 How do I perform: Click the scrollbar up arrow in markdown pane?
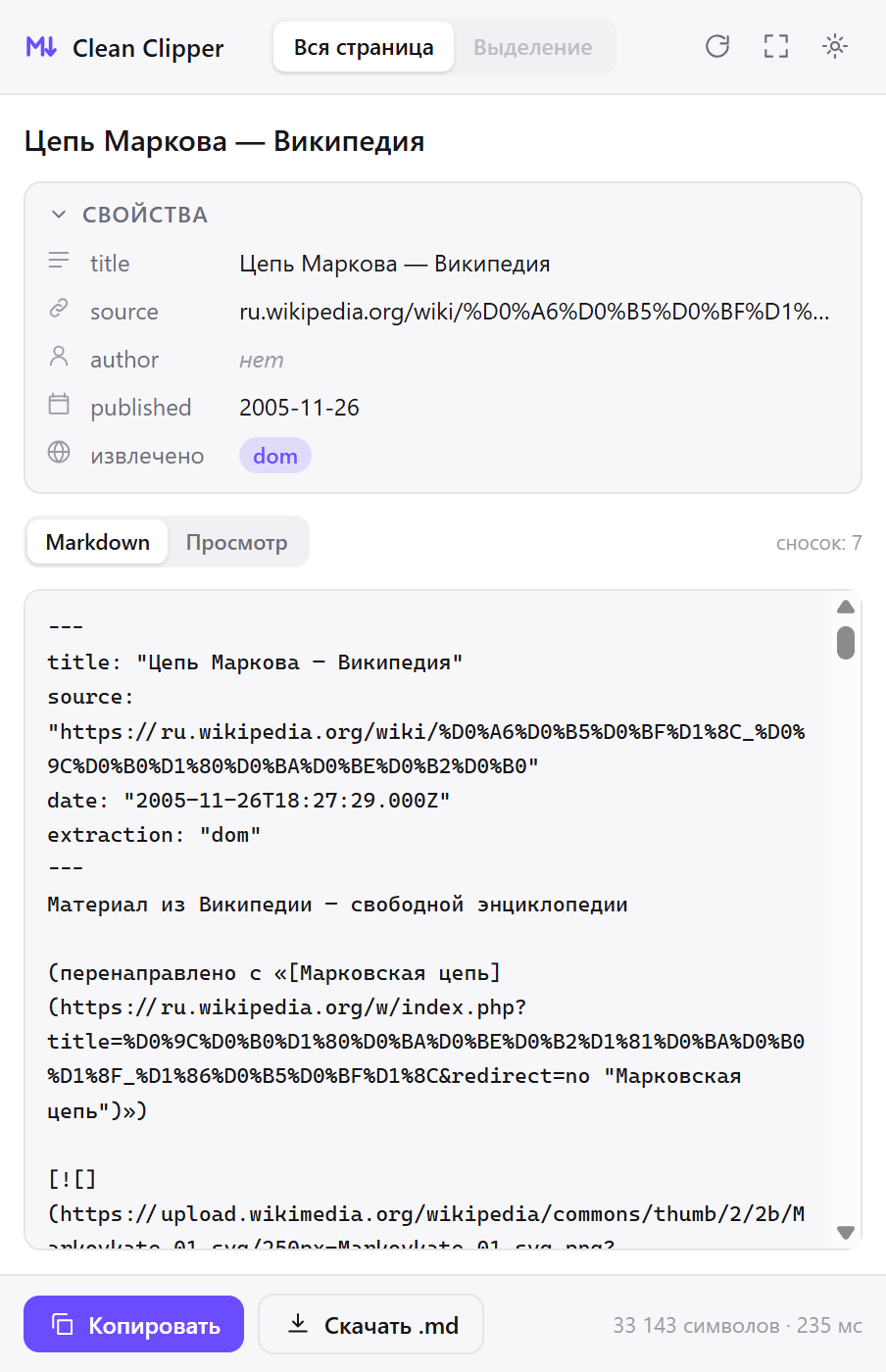point(846,608)
